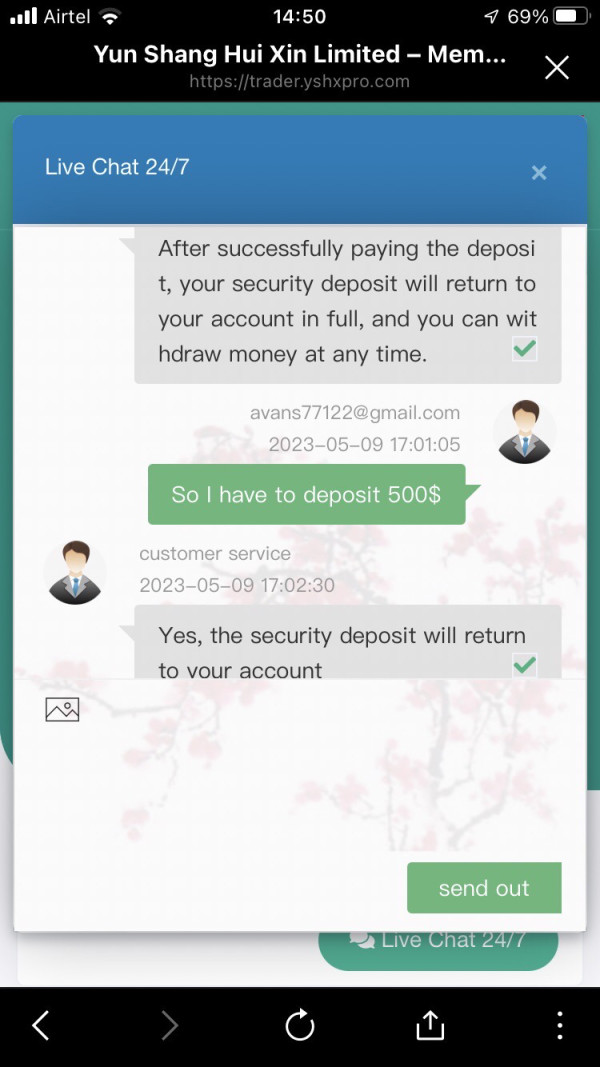The width and height of the screenshot is (600, 1067).
Task: Focus the chat message text area
Action: point(299,789)
